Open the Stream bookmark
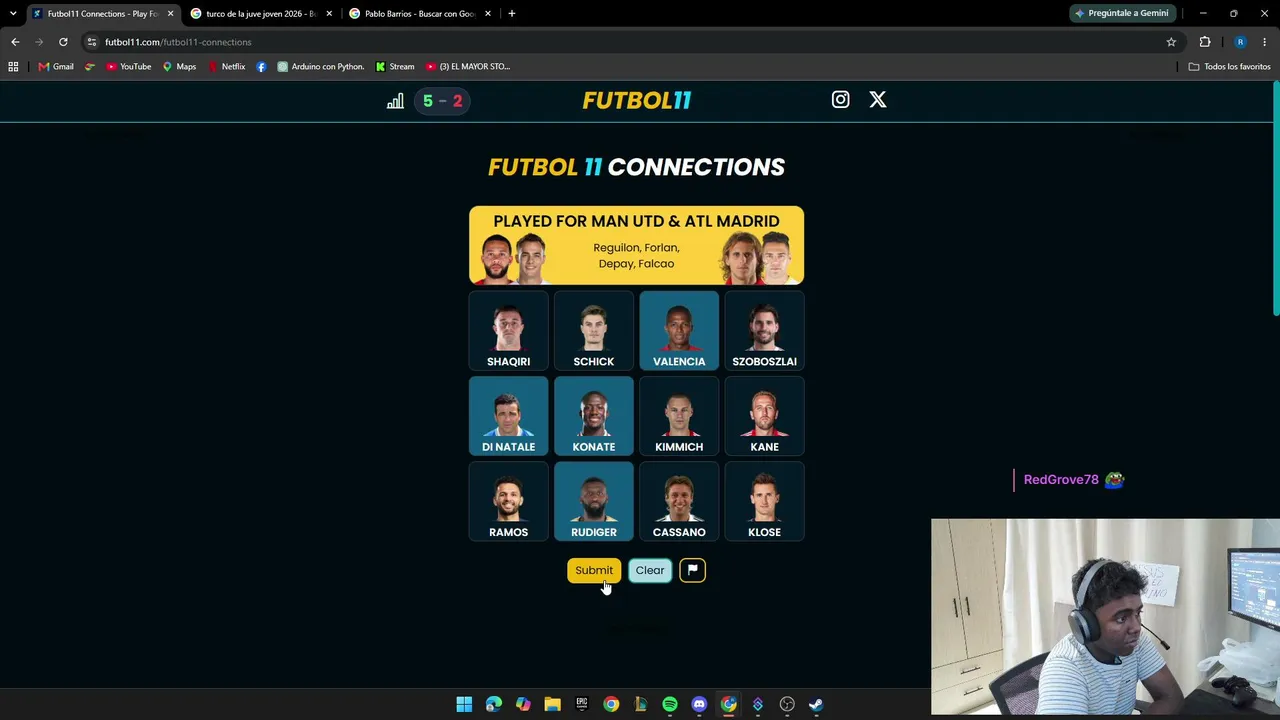 click(395, 67)
